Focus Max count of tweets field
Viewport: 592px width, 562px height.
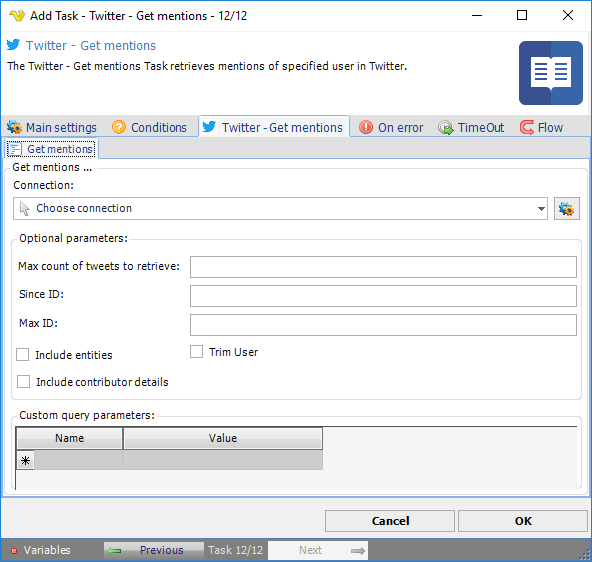pyautogui.click(x=383, y=267)
